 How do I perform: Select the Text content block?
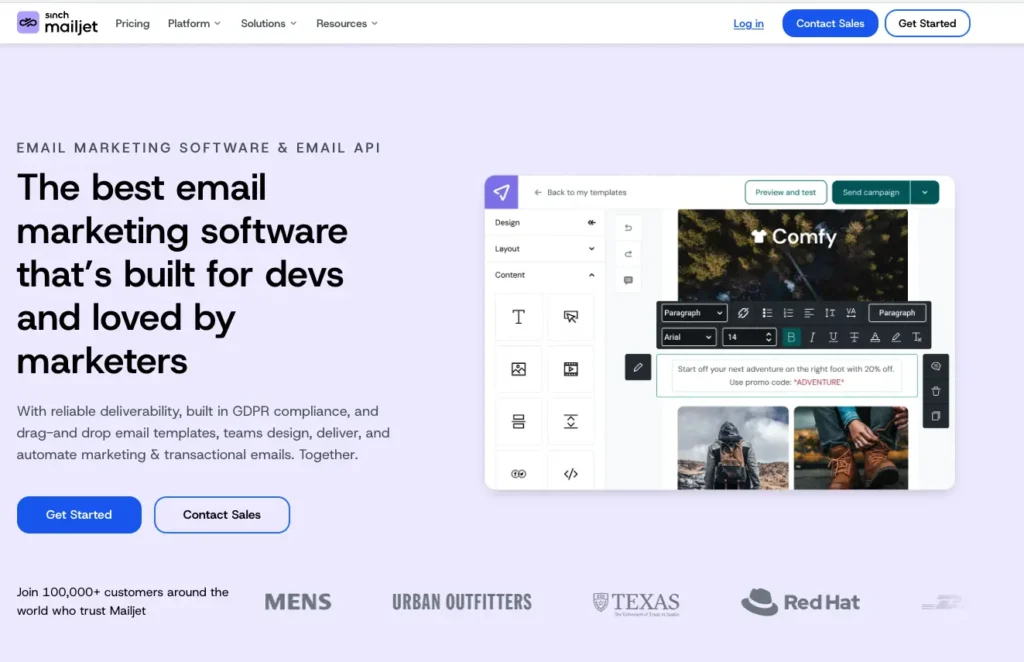pos(519,317)
